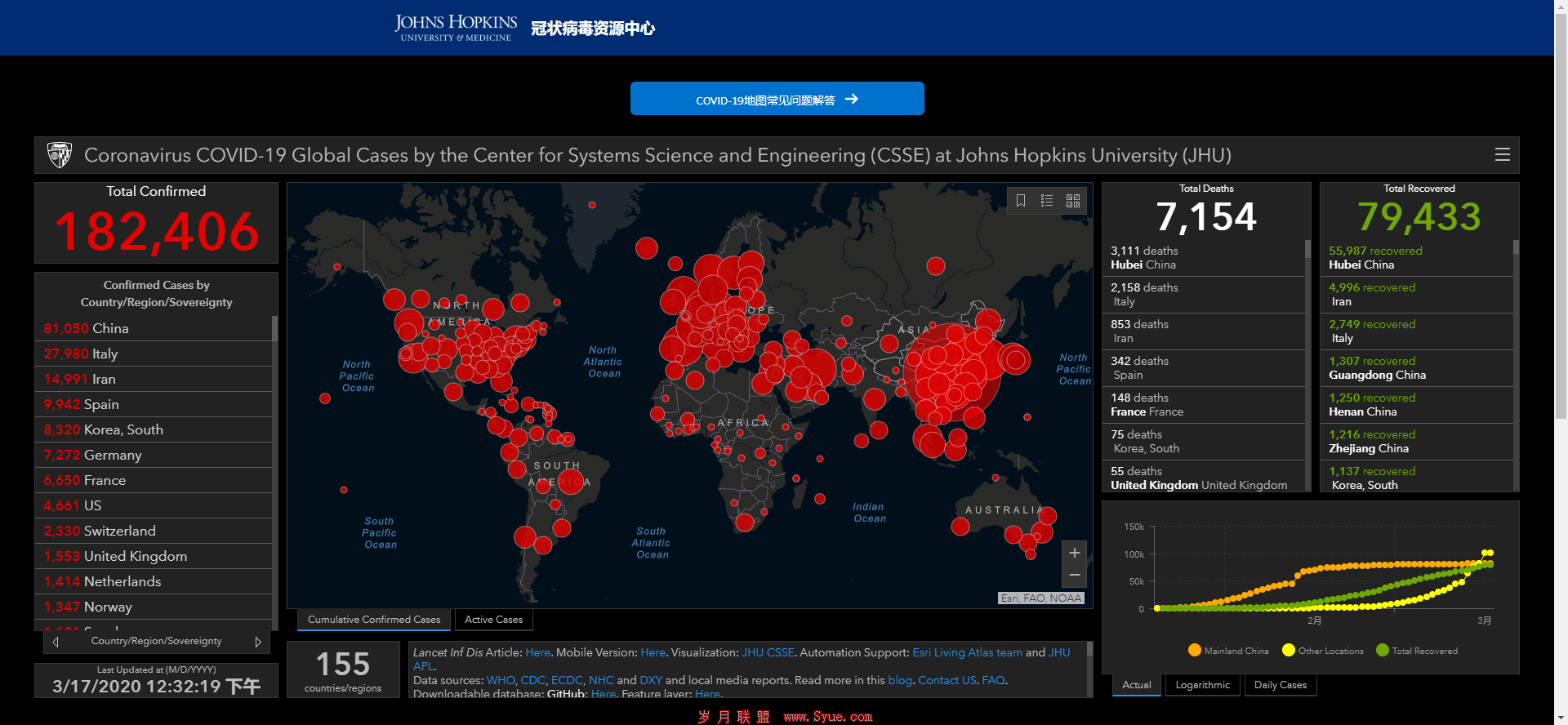Select 1,216 recovered Zhejiang China entry
1568x725 pixels.
click(x=1416, y=442)
